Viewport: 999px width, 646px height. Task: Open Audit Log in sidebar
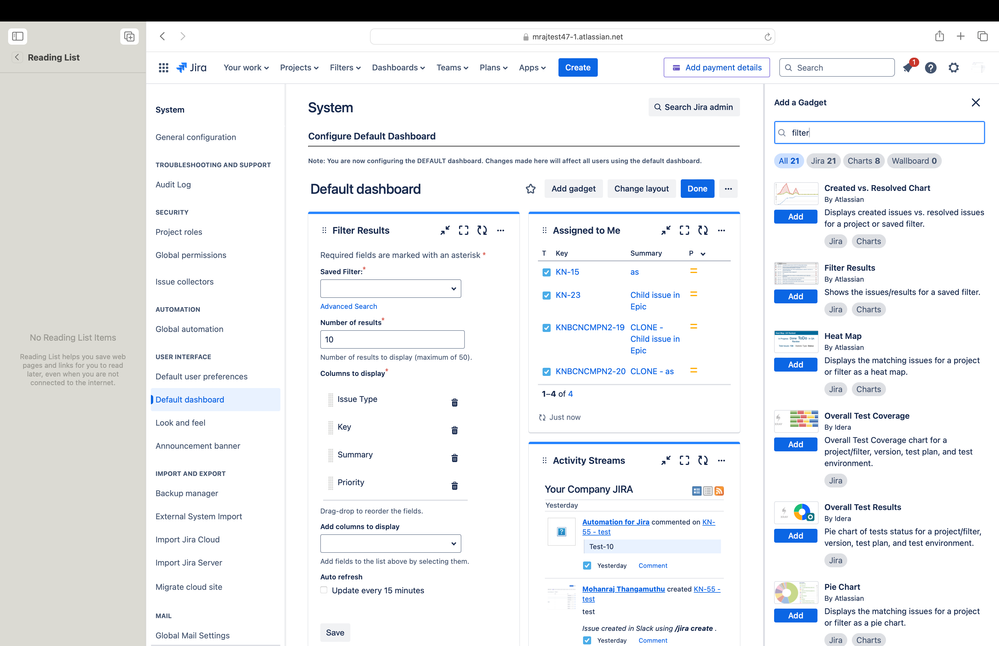point(173,185)
